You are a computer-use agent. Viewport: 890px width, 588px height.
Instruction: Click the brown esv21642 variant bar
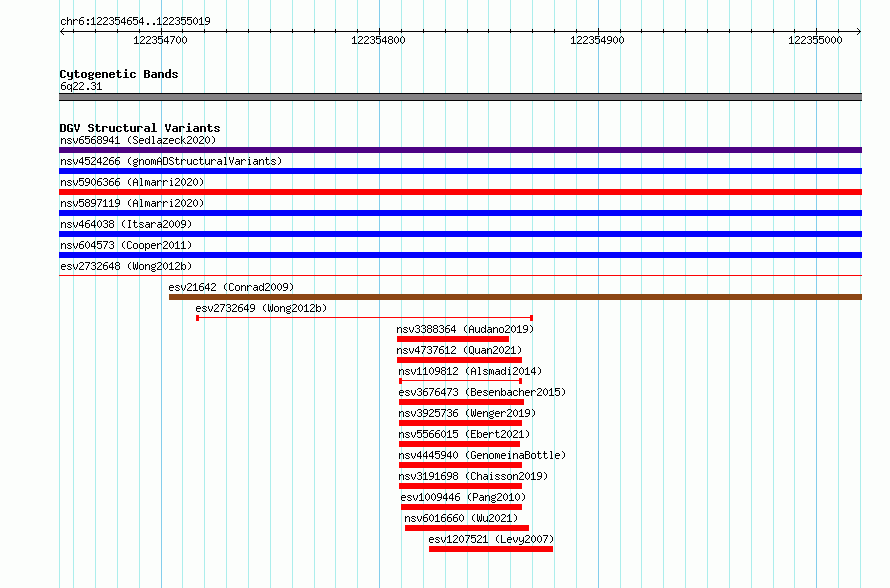[x=515, y=297]
